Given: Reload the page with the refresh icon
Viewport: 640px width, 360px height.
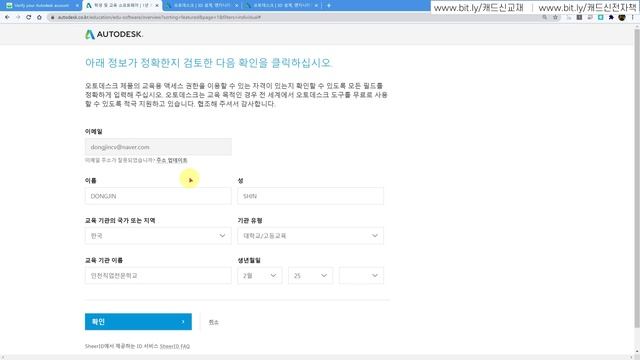Looking at the screenshot, I should pyautogui.click(x=28, y=17).
